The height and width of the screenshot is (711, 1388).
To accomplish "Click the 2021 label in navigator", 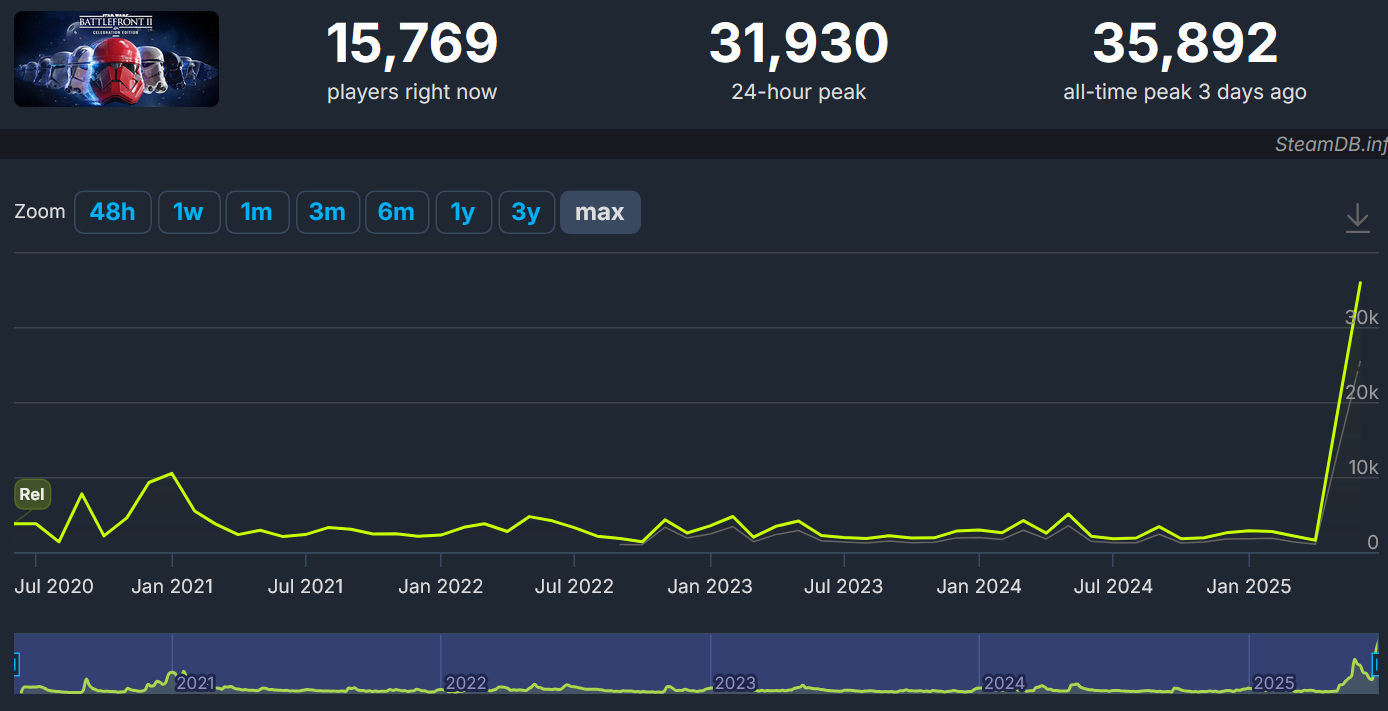I will coord(196,684).
